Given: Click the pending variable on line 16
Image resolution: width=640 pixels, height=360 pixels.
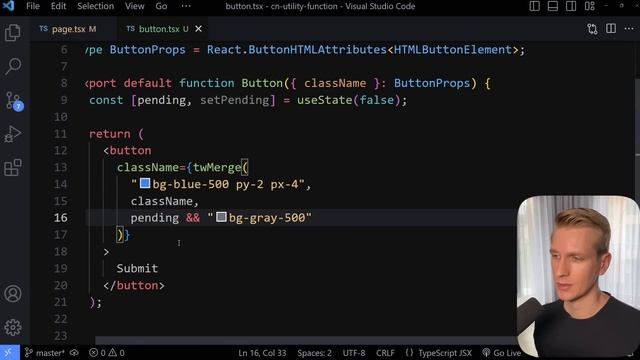Looking at the screenshot, I should (155, 218).
